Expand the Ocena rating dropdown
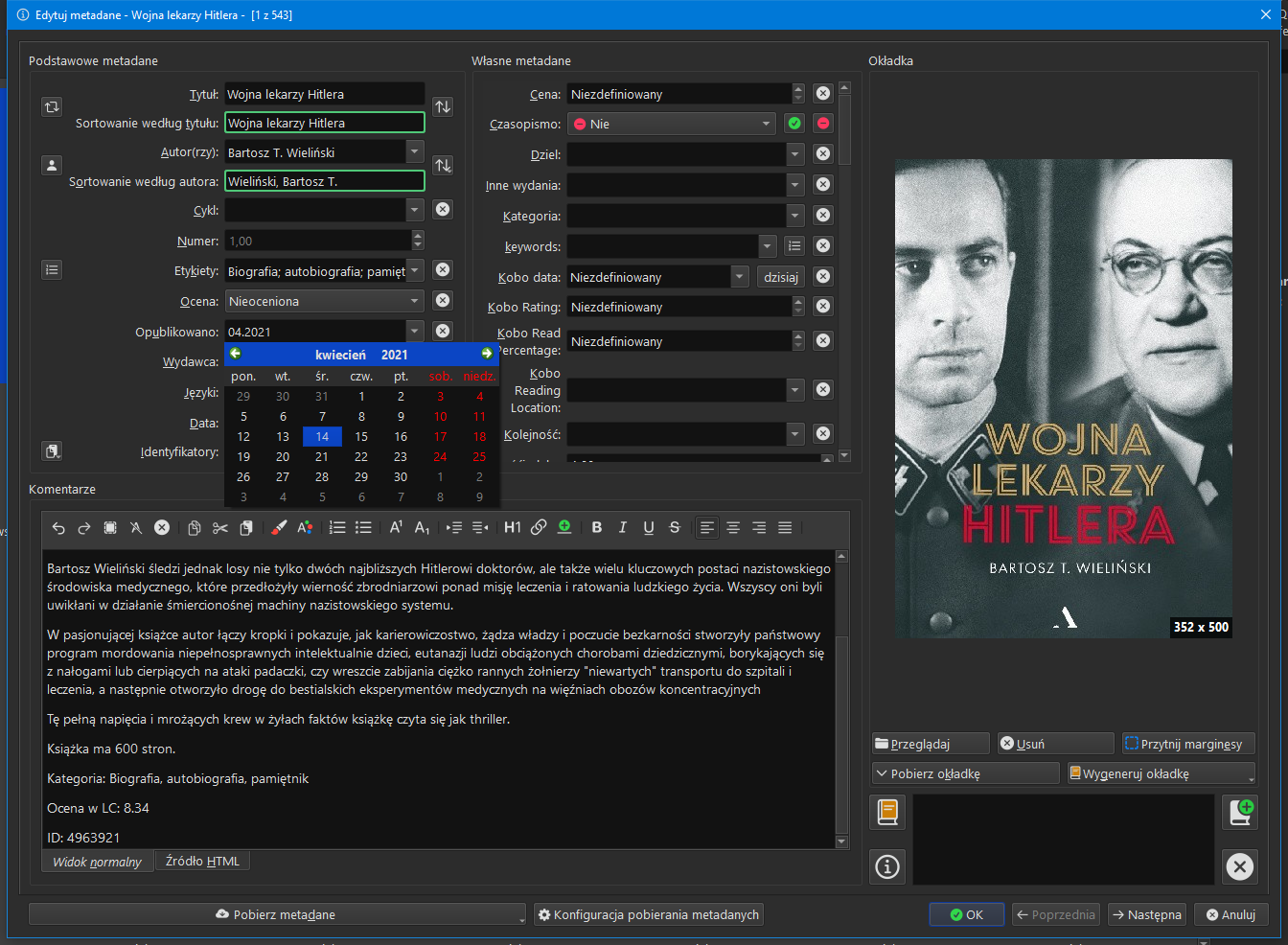 coord(414,301)
